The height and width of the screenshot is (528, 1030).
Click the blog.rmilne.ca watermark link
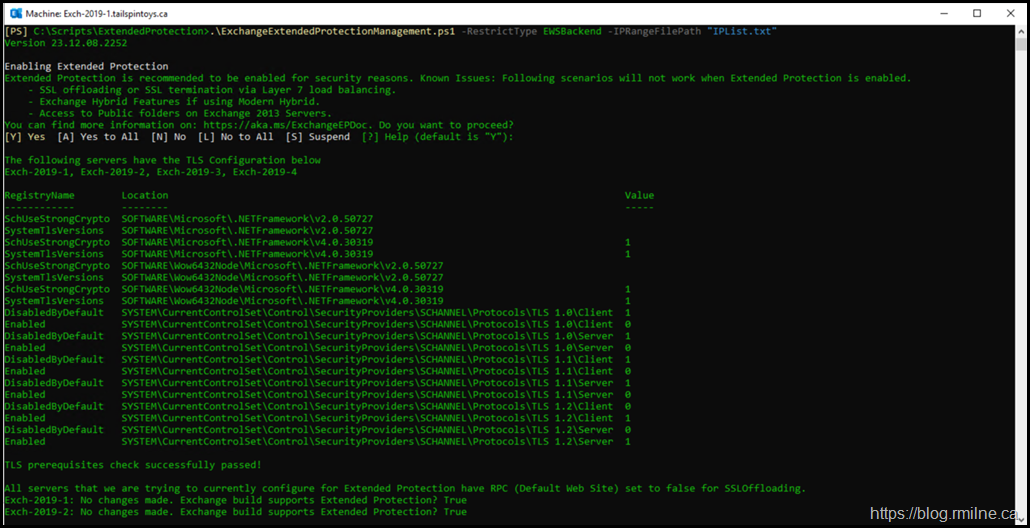(x=945, y=514)
